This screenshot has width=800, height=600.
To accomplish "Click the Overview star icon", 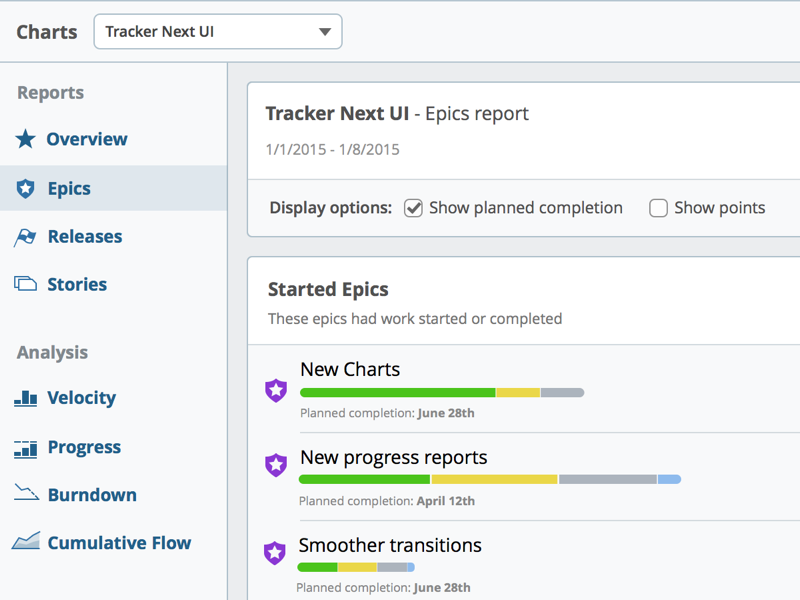I will pos(26,139).
